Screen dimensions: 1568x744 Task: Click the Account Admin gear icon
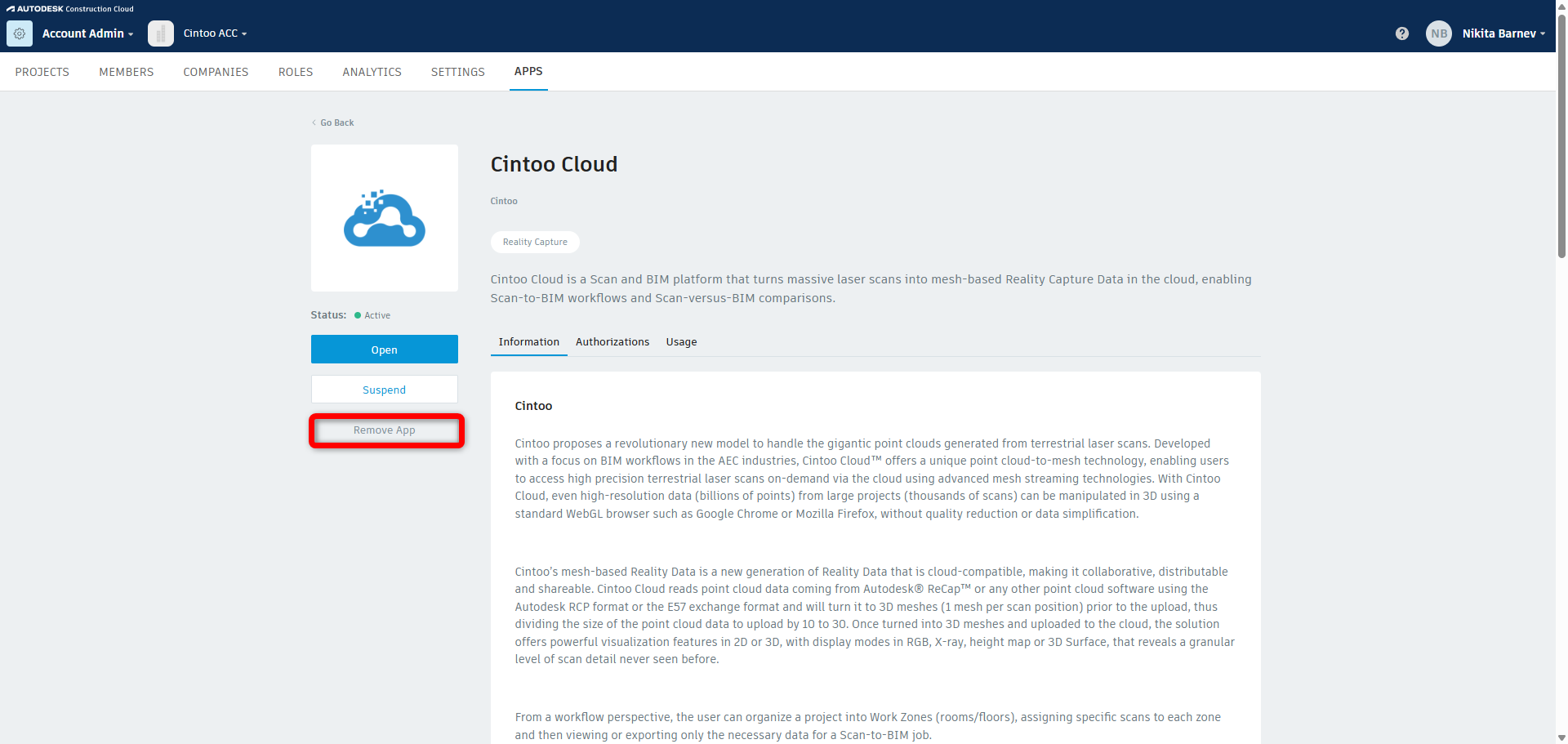(x=20, y=33)
